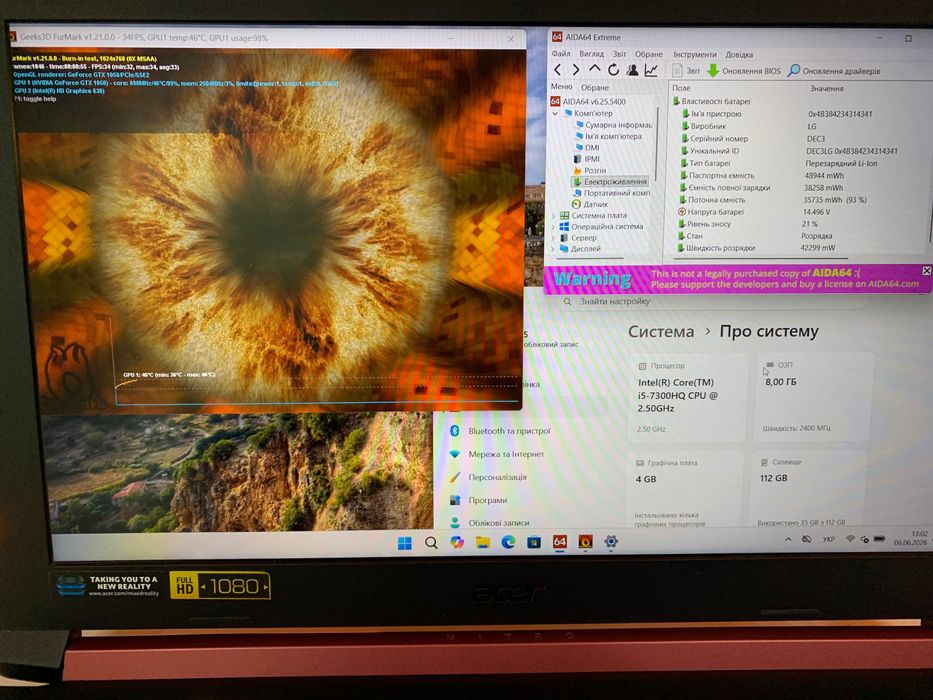Expand the Дисплей tree node
The image size is (933, 700).
pyautogui.click(x=553, y=249)
